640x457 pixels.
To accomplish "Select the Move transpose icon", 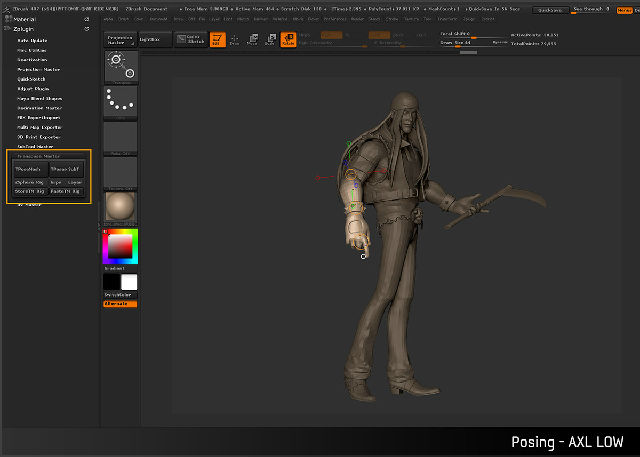I will click(x=253, y=40).
